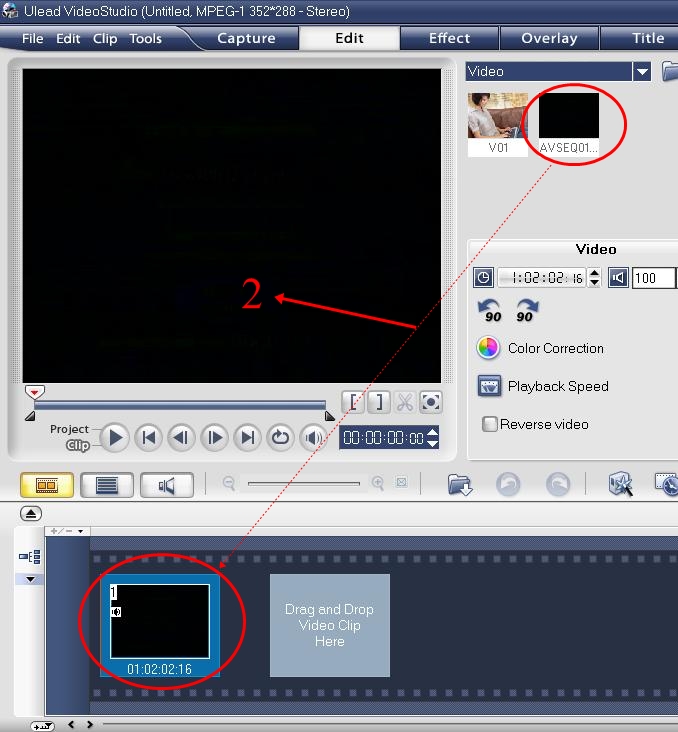This screenshot has height=732, width=678.
Task: Switch preview mode to Project
Action: 69,429
